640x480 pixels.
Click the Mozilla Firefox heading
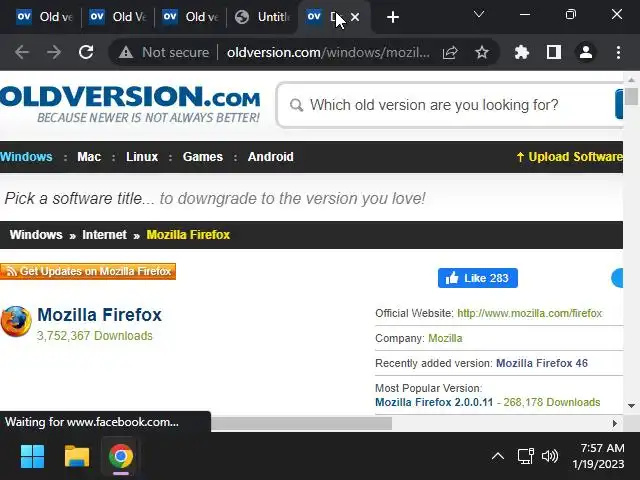pyautogui.click(x=100, y=315)
